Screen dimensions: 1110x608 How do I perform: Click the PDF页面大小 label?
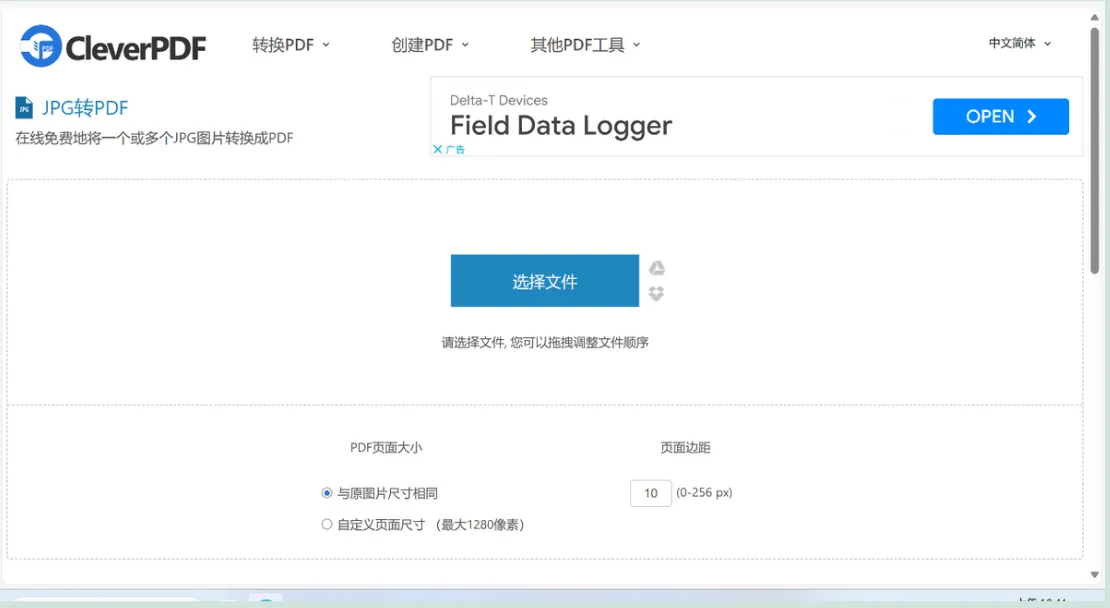pyautogui.click(x=386, y=447)
